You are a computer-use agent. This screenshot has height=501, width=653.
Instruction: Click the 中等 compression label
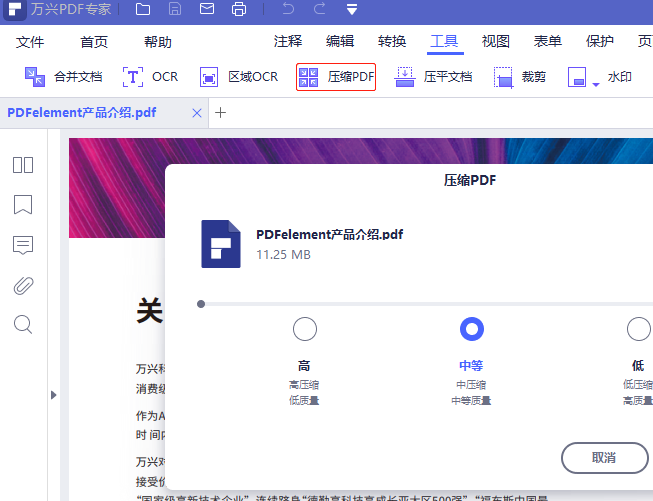coord(471,366)
